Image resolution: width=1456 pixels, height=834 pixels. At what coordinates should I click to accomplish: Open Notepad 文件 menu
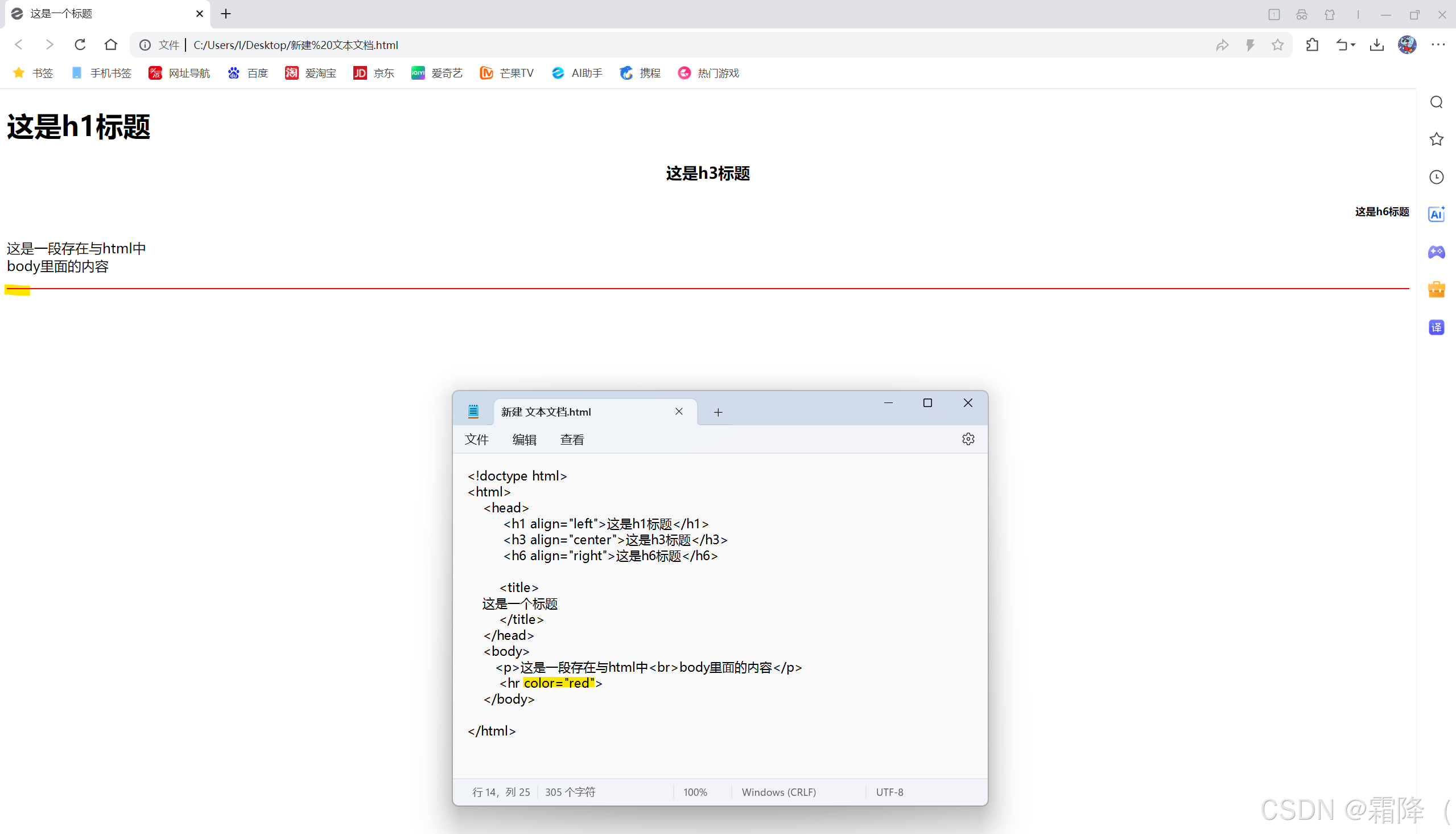click(x=476, y=439)
